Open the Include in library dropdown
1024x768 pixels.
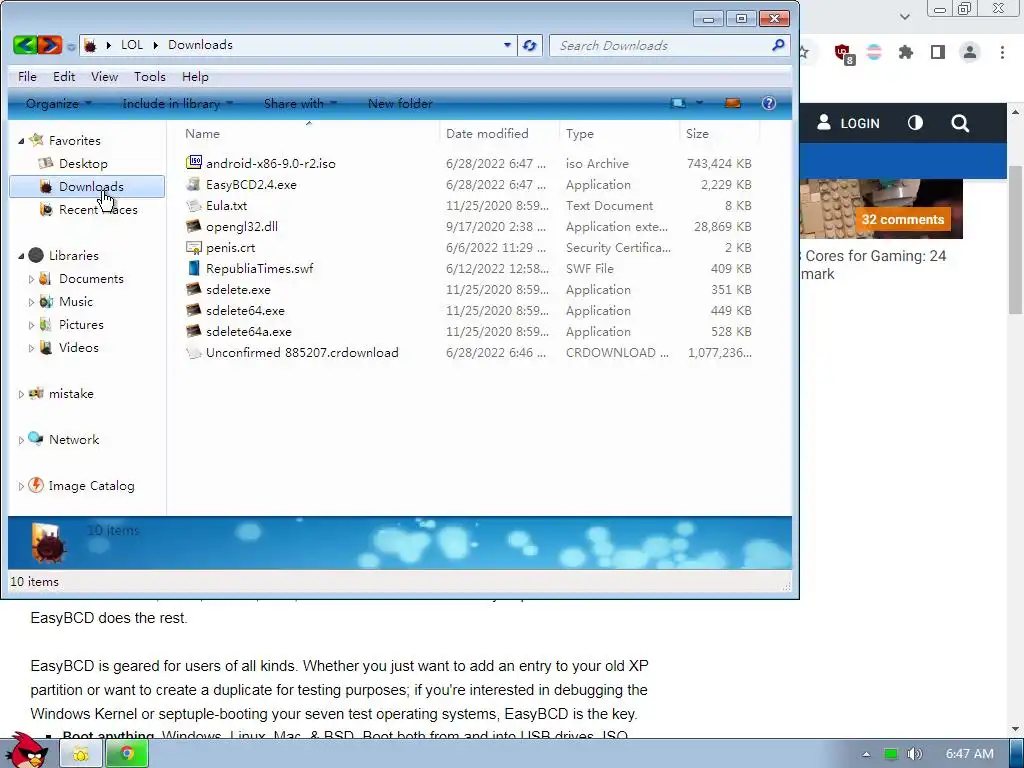click(x=178, y=103)
